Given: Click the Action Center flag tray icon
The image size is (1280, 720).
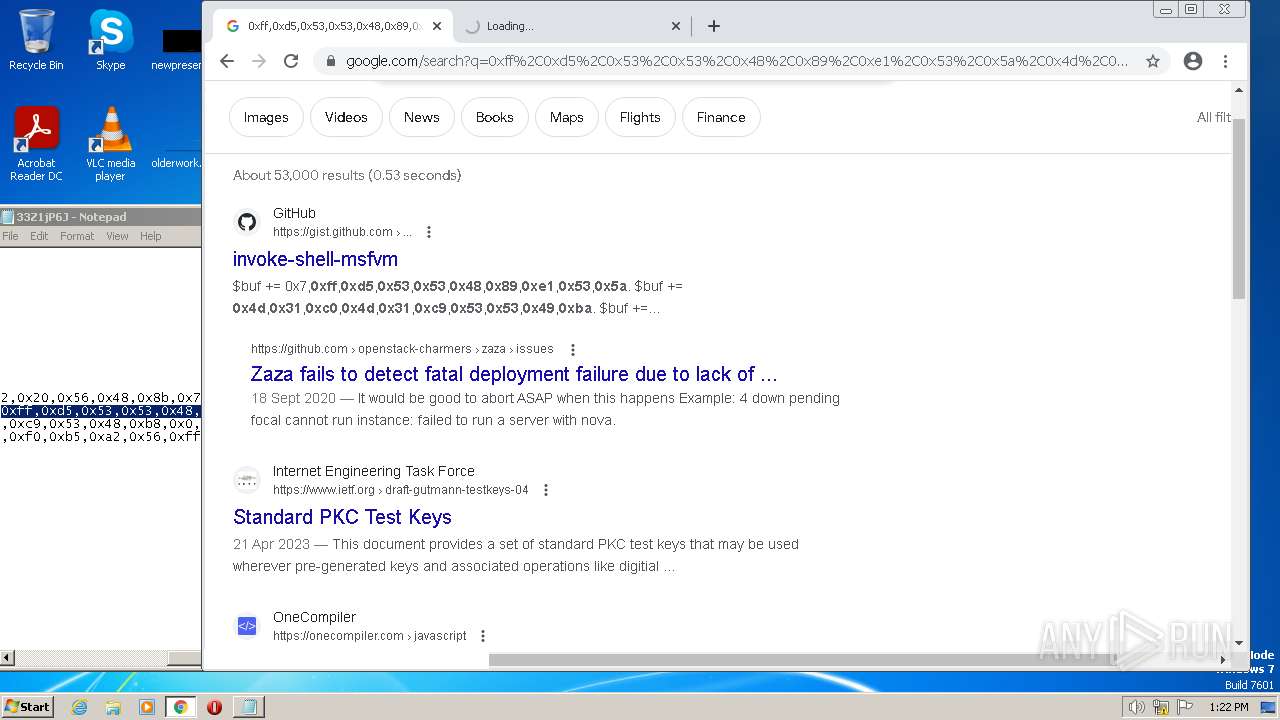Looking at the screenshot, I should (x=1184, y=707).
